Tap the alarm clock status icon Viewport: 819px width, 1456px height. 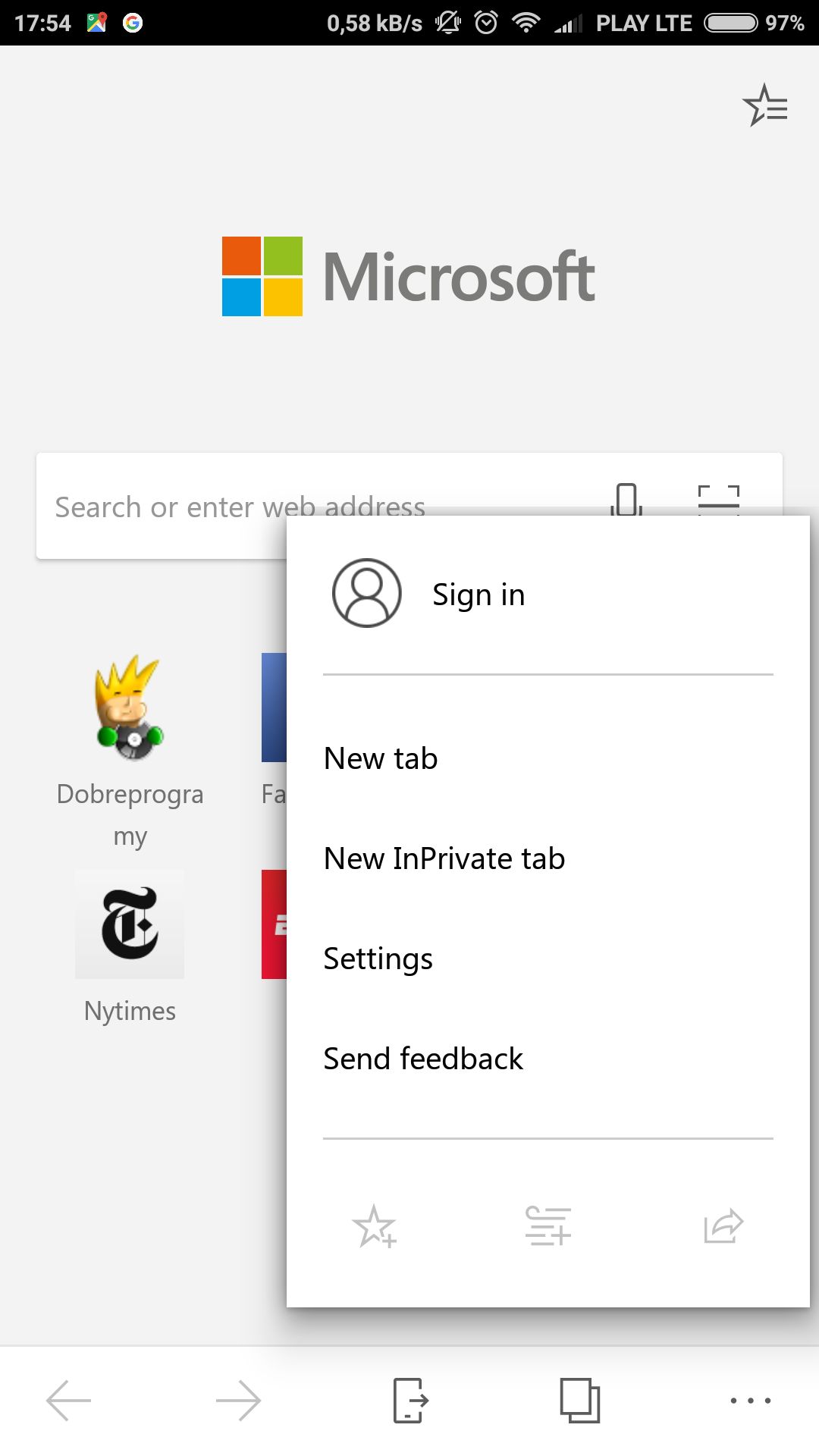486,23
